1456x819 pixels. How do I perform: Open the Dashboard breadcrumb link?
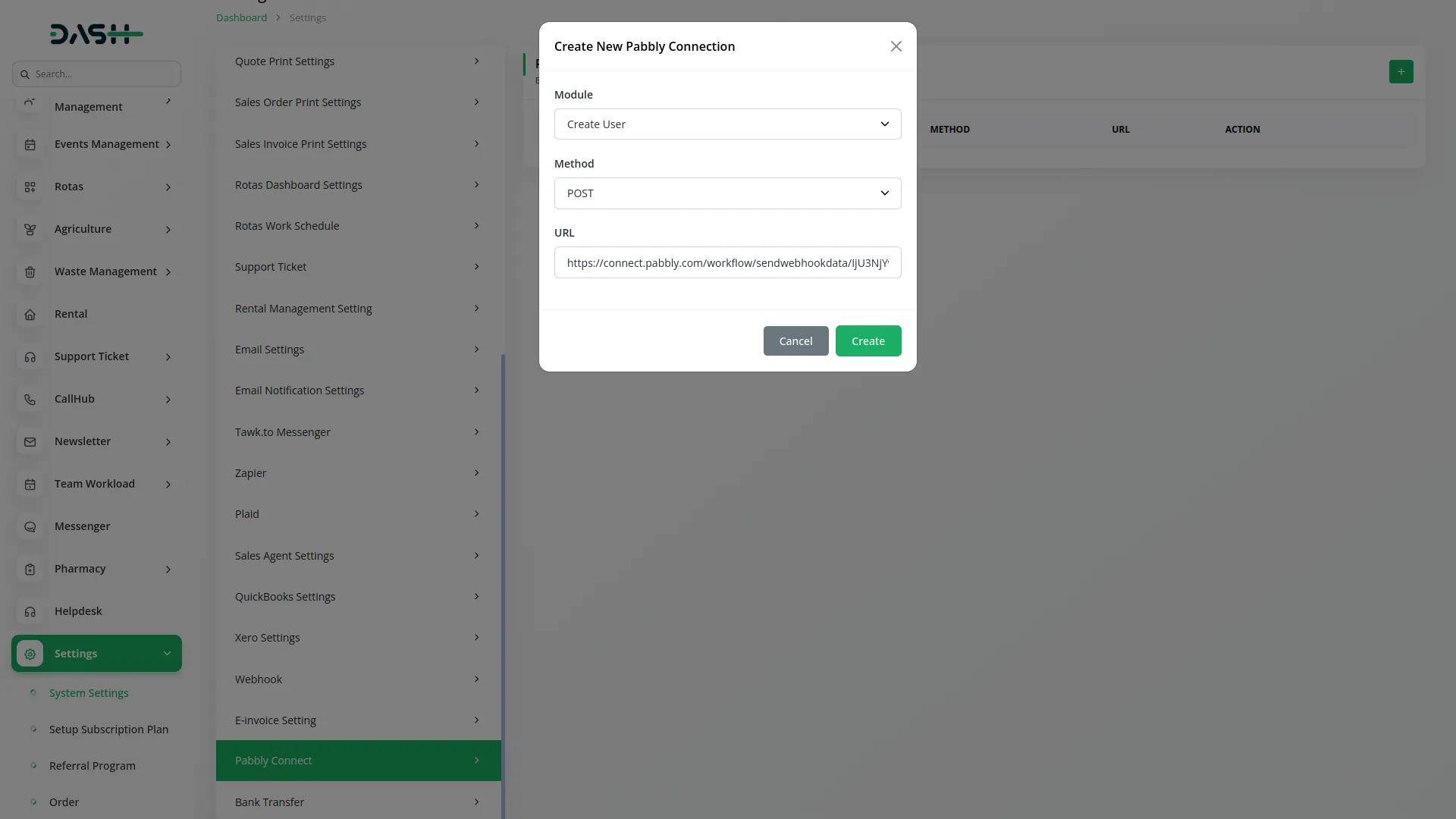240,17
